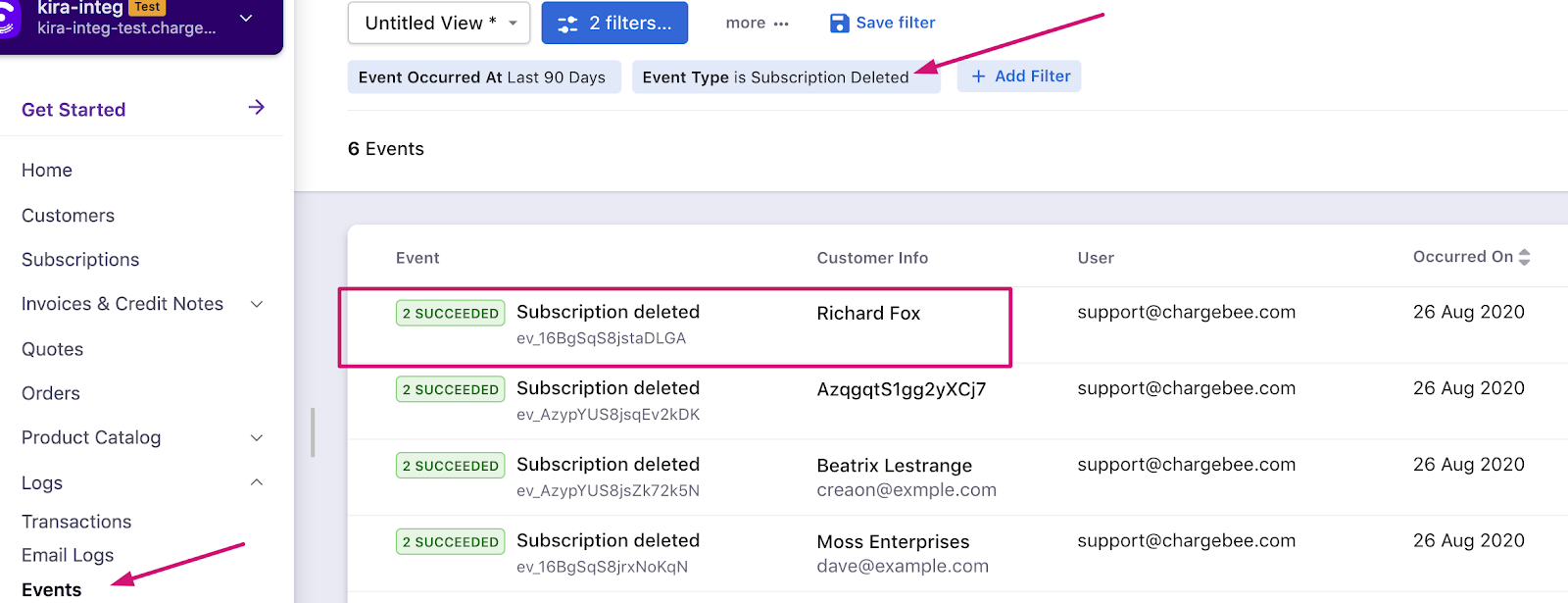Click the 2 filters button
Image resolution: width=1568 pixels, height=603 pixels.
pos(614,23)
